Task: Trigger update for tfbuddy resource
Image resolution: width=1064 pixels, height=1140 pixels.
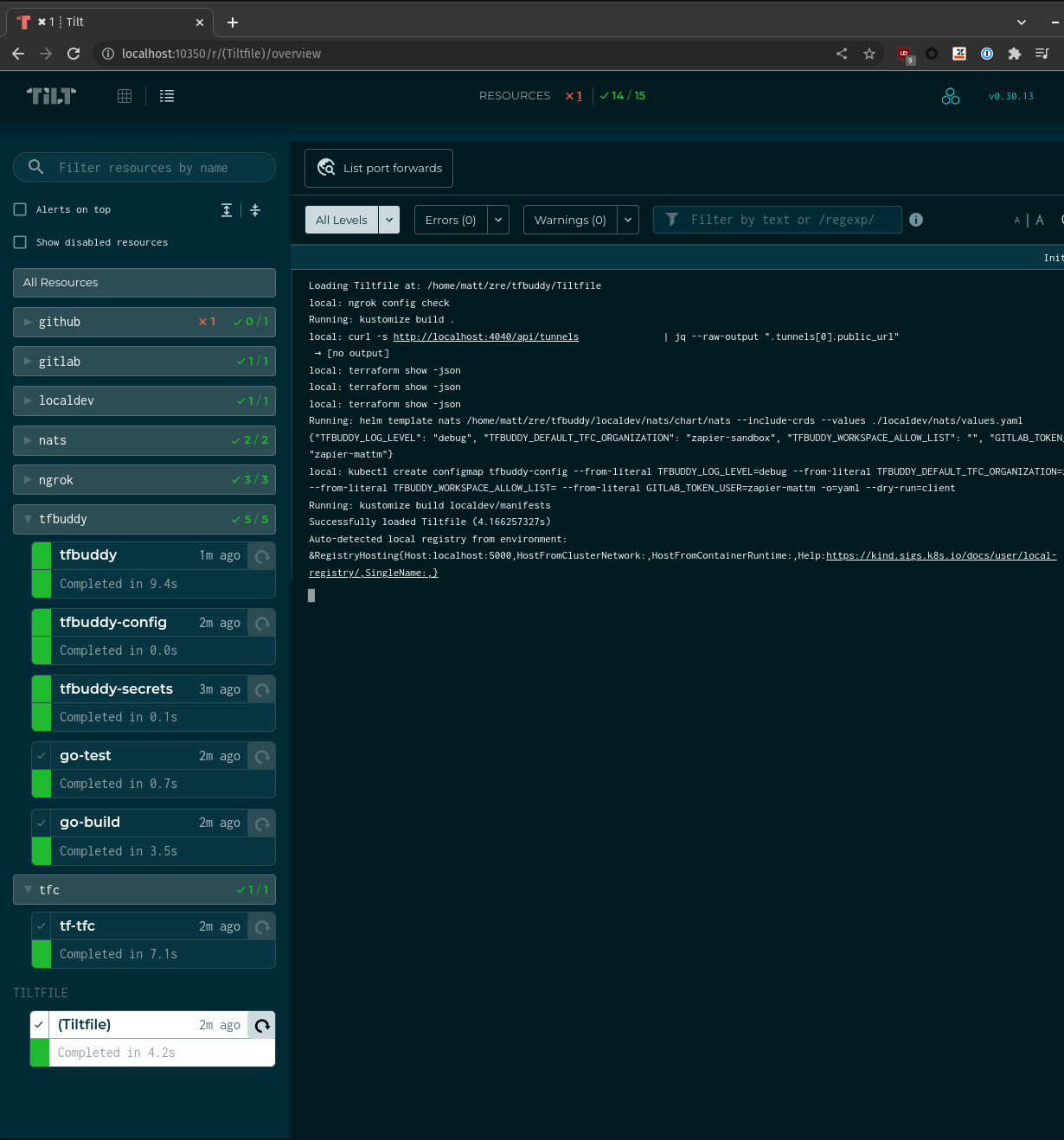Action: coord(262,556)
